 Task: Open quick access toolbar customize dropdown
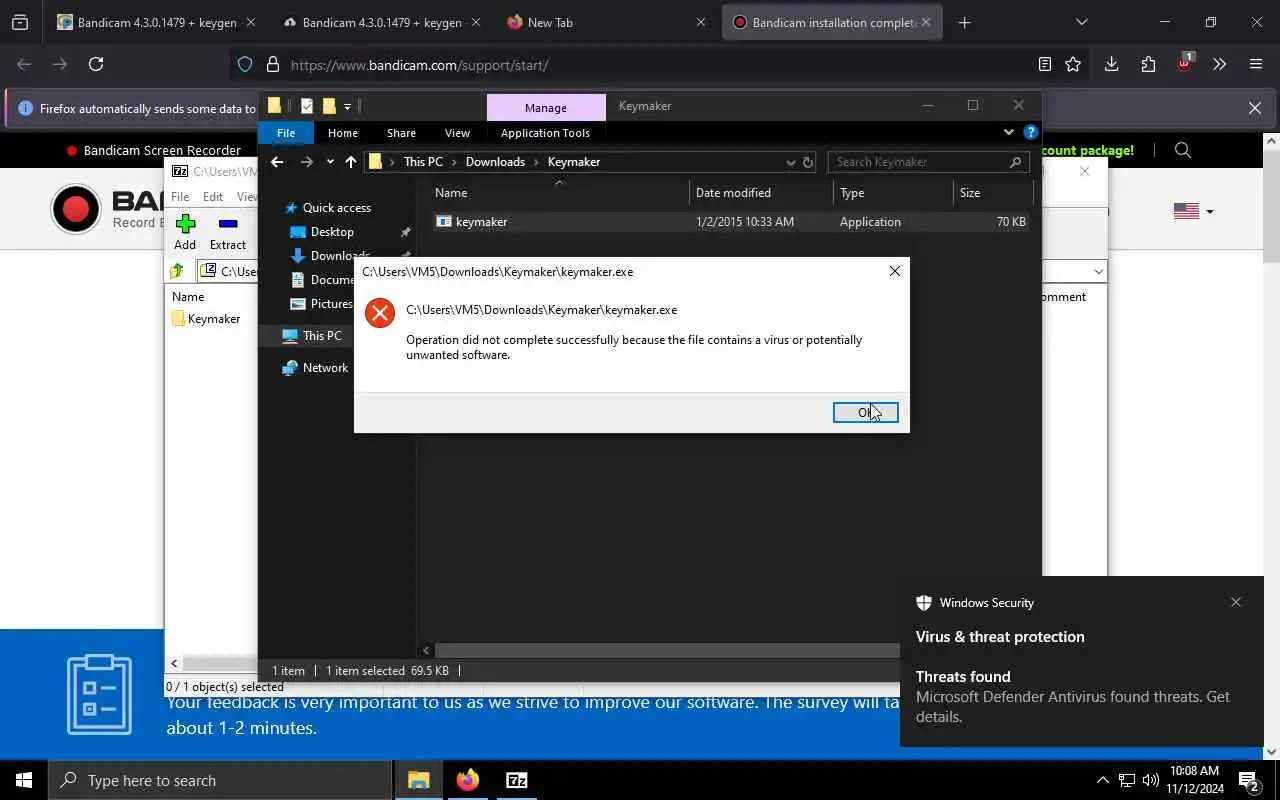click(x=347, y=107)
